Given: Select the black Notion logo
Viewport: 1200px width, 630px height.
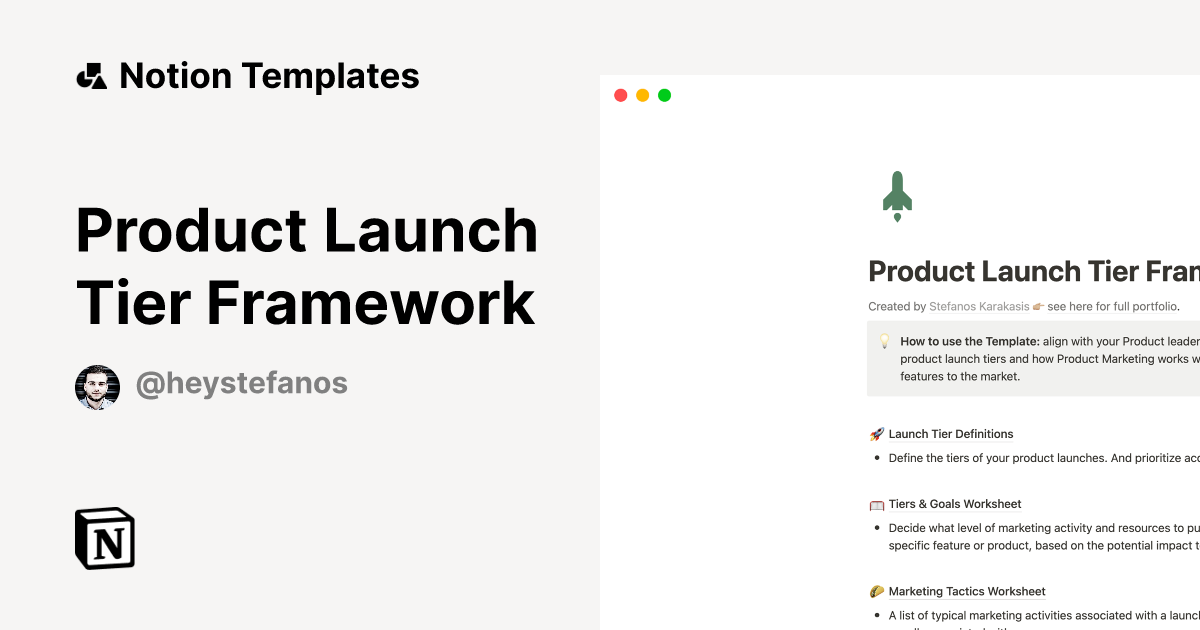Looking at the screenshot, I should 104,539.
